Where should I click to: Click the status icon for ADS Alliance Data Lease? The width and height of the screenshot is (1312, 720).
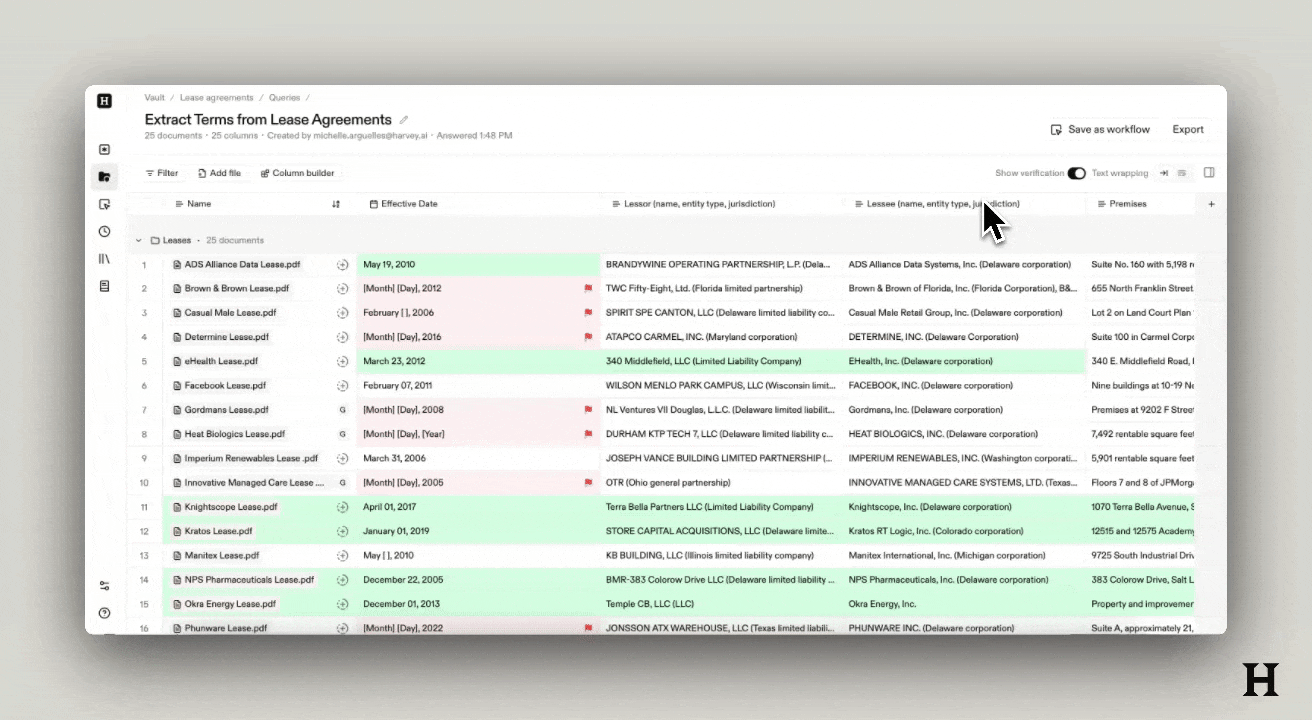[x=342, y=265]
